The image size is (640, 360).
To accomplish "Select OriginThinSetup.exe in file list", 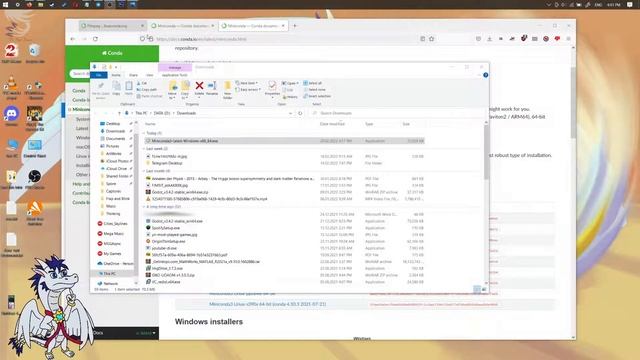I will [x=285, y=241].
